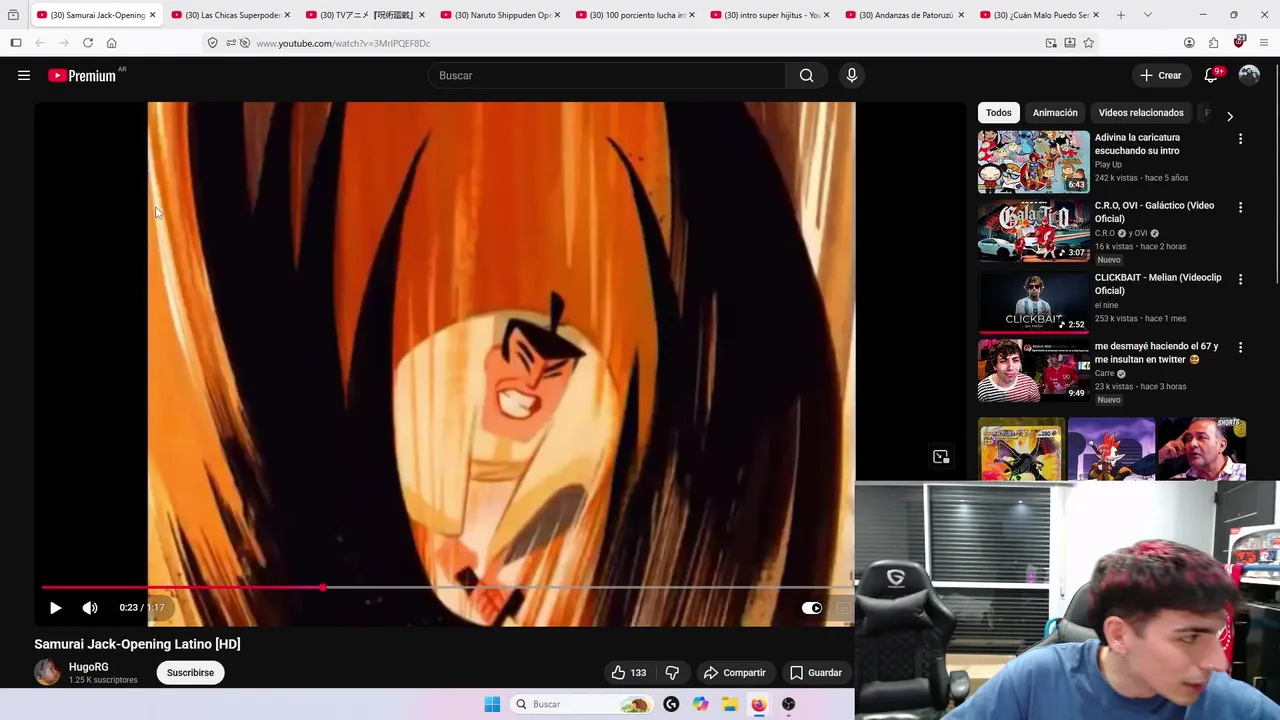
Task: Click the progress bar scrubber dot
Action: point(323,587)
